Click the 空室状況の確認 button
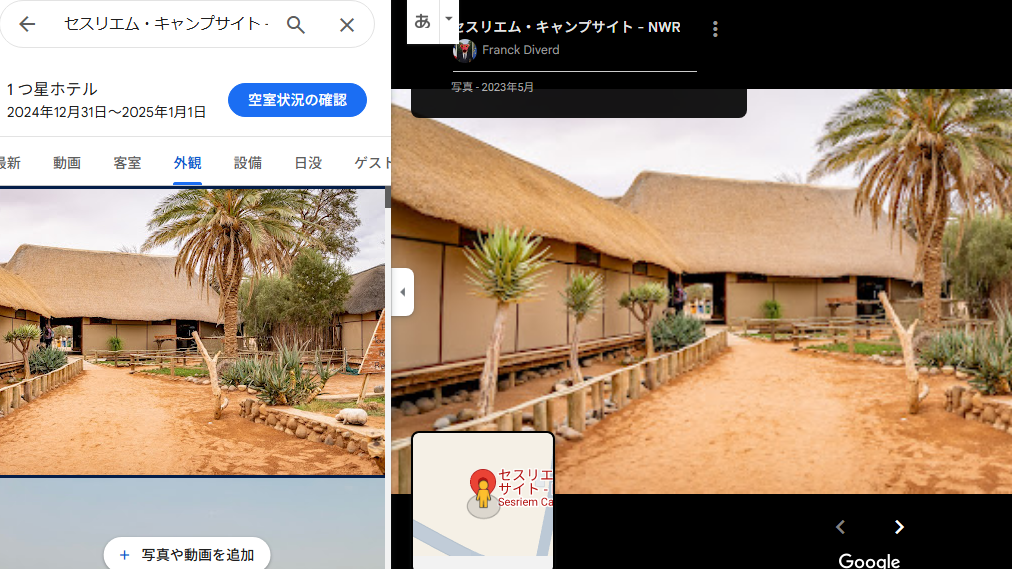This screenshot has width=1012, height=569. 297,100
